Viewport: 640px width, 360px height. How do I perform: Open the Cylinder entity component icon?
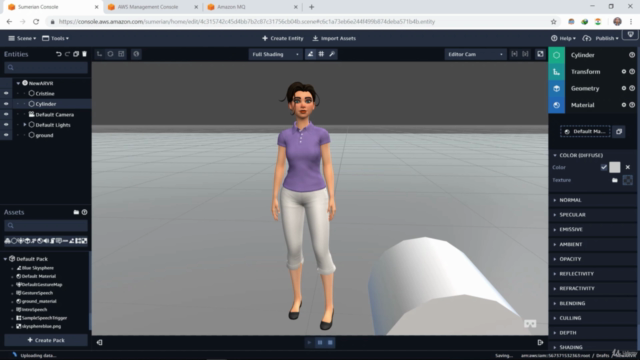click(556, 55)
